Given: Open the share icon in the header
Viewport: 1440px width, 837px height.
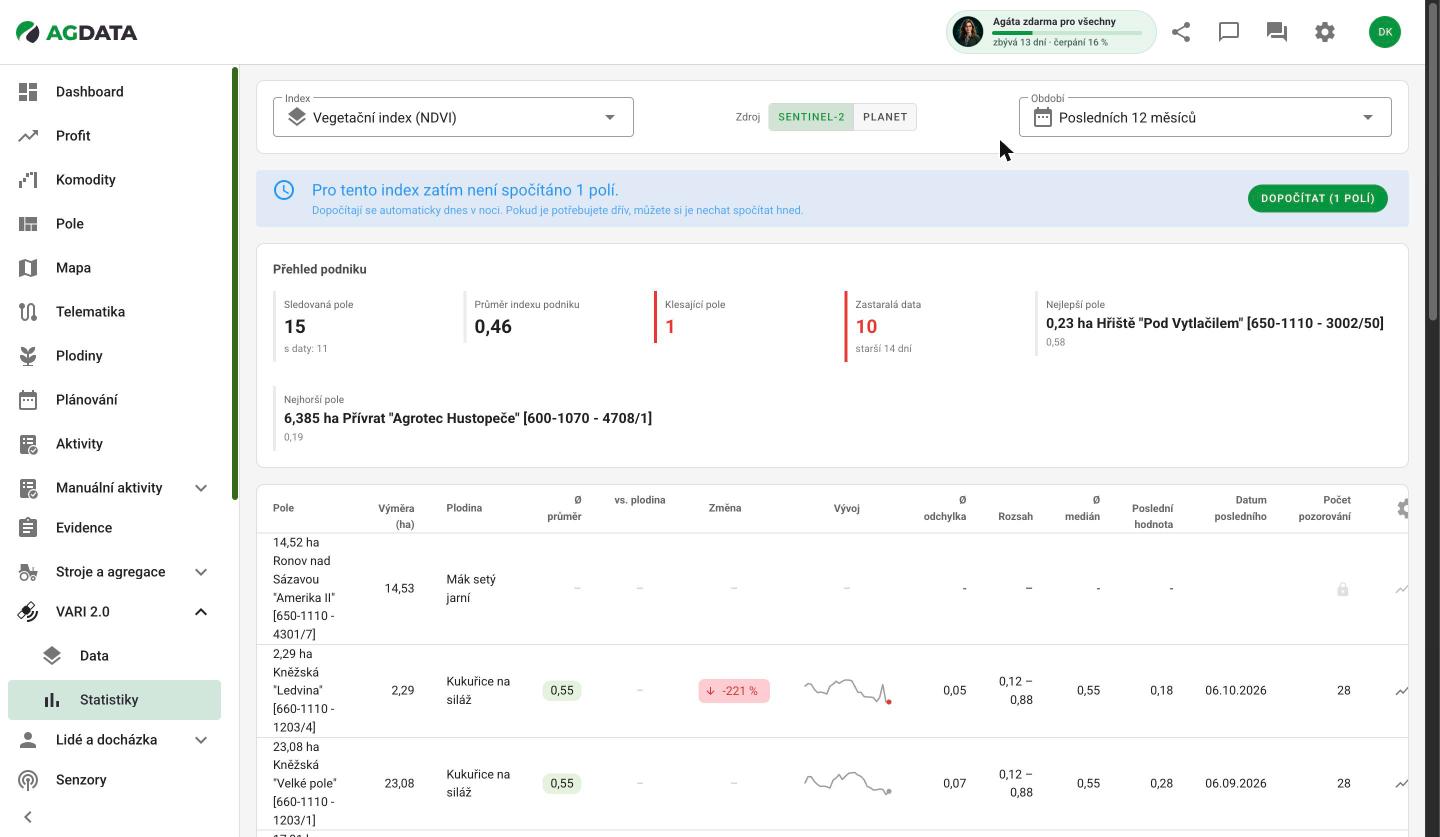Looking at the screenshot, I should [1181, 32].
